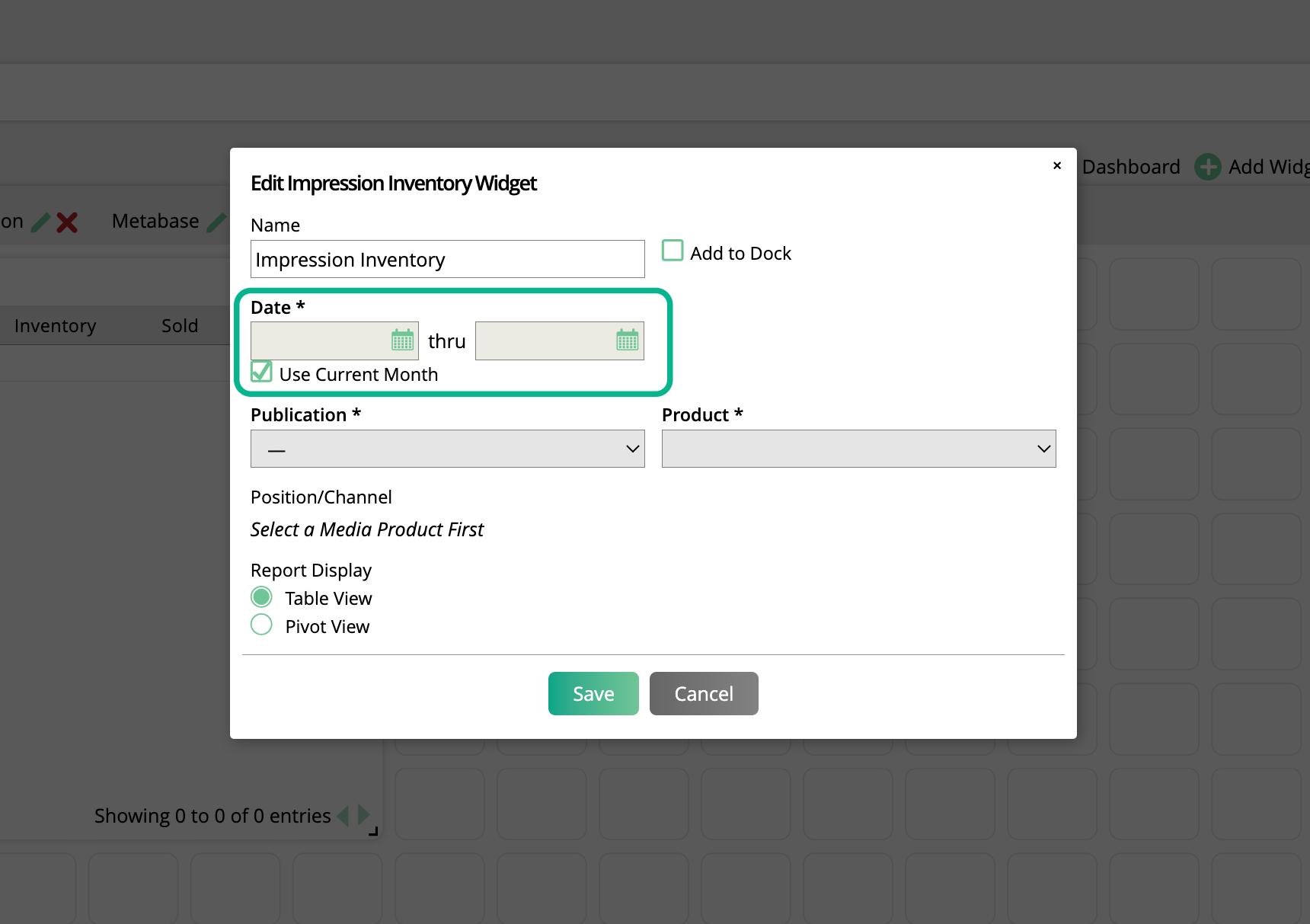The height and width of the screenshot is (924, 1310).
Task: Click the red X delete tab icon
Action: [x=67, y=222]
